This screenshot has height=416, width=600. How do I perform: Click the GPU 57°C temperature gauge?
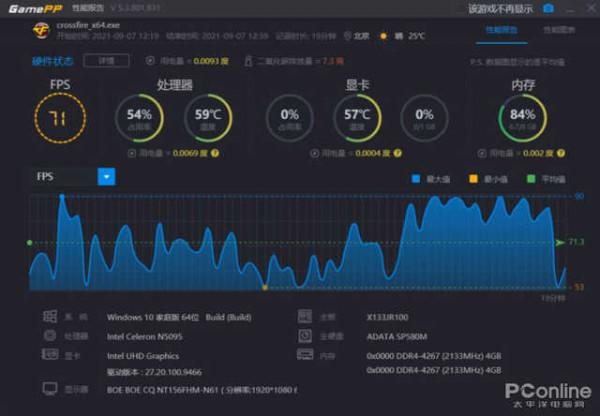[354, 118]
